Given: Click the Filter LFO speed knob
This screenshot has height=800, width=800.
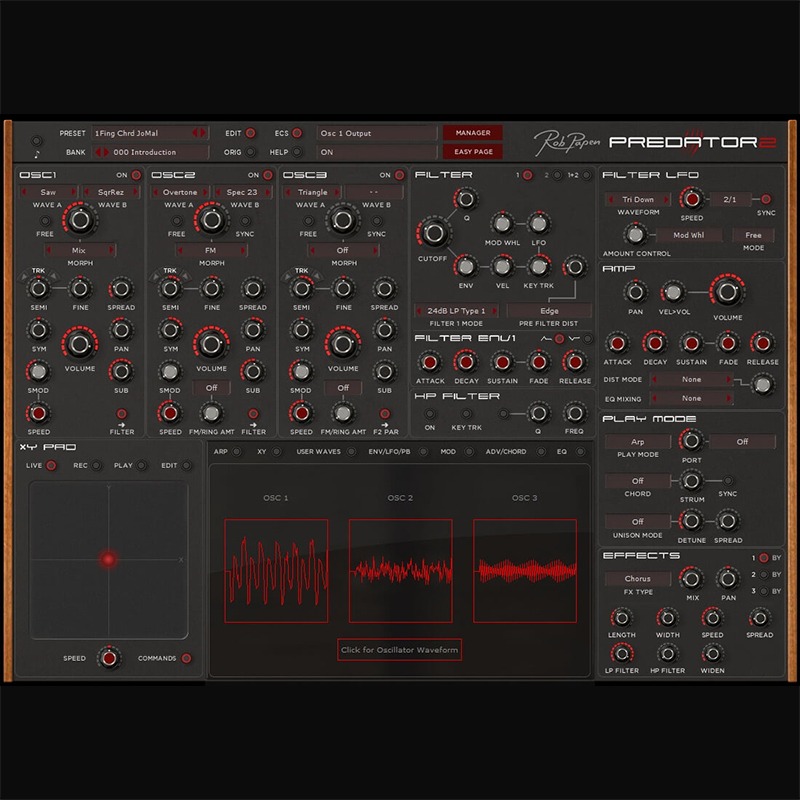Looking at the screenshot, I should coord(691,199).
